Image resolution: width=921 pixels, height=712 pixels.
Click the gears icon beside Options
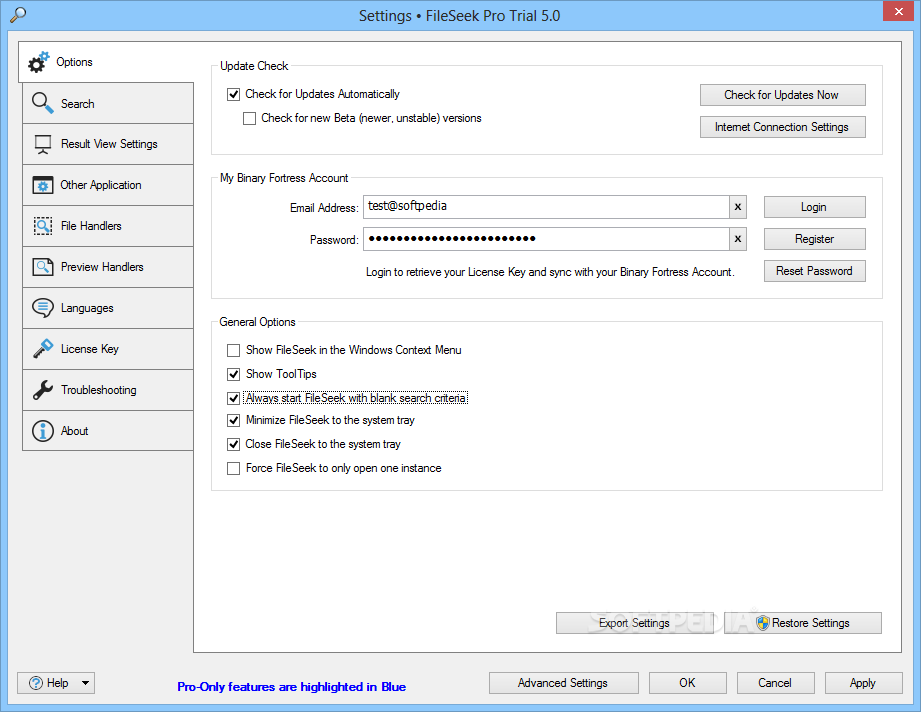click(x=39, y=62)
